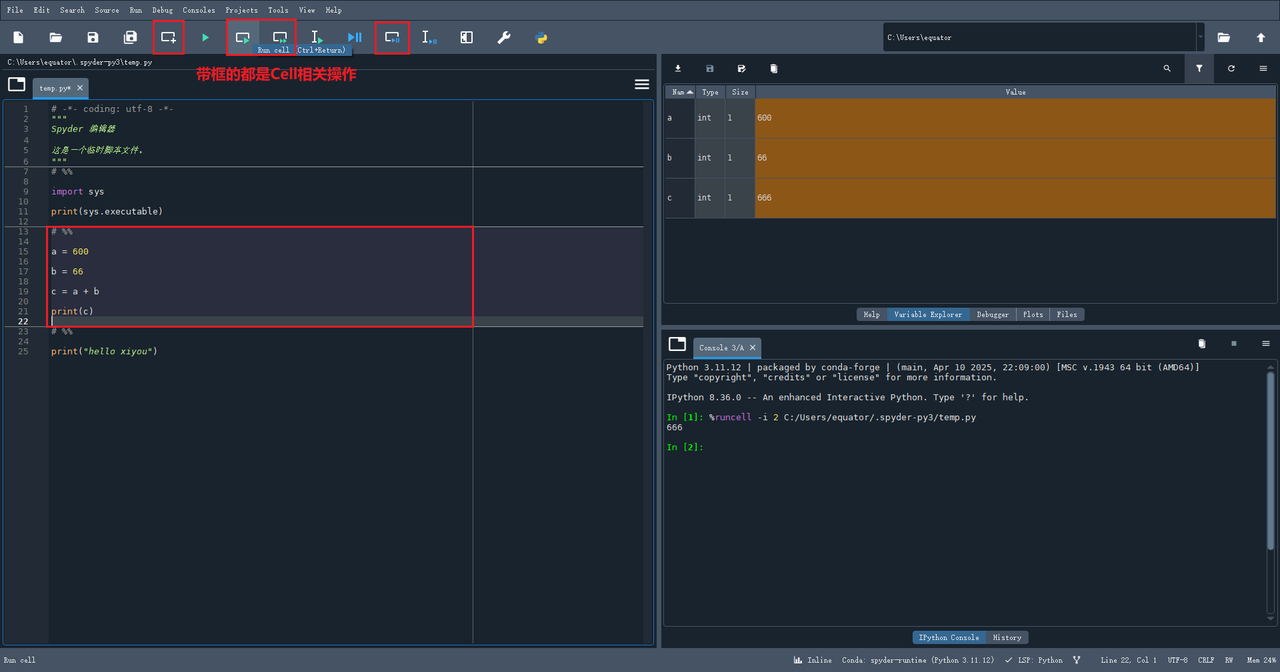
Task: Open the PYTHONPATH manager Python icon
Action: click(x=541, y=37)
